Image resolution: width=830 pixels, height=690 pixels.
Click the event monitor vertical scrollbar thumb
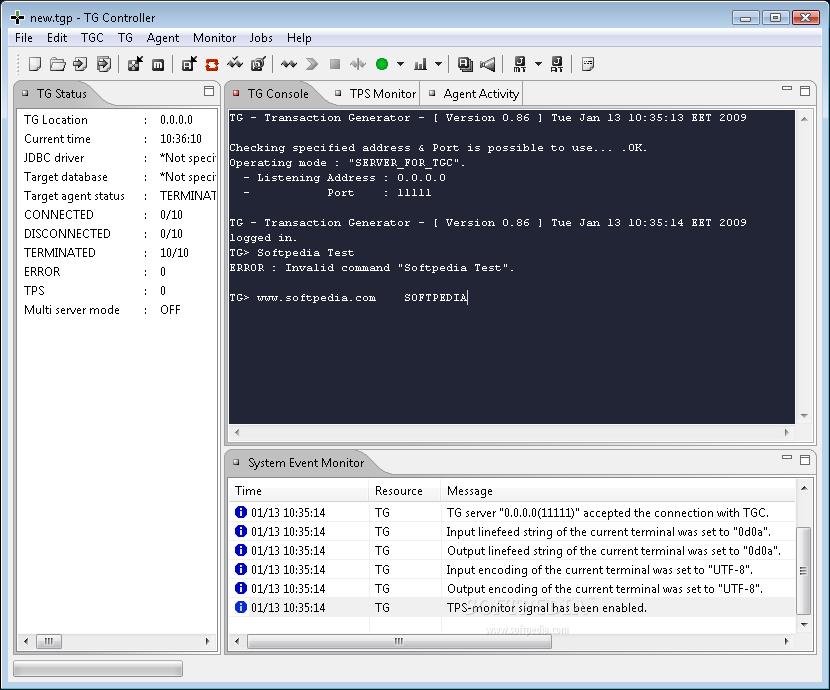[x=804, y=570]
